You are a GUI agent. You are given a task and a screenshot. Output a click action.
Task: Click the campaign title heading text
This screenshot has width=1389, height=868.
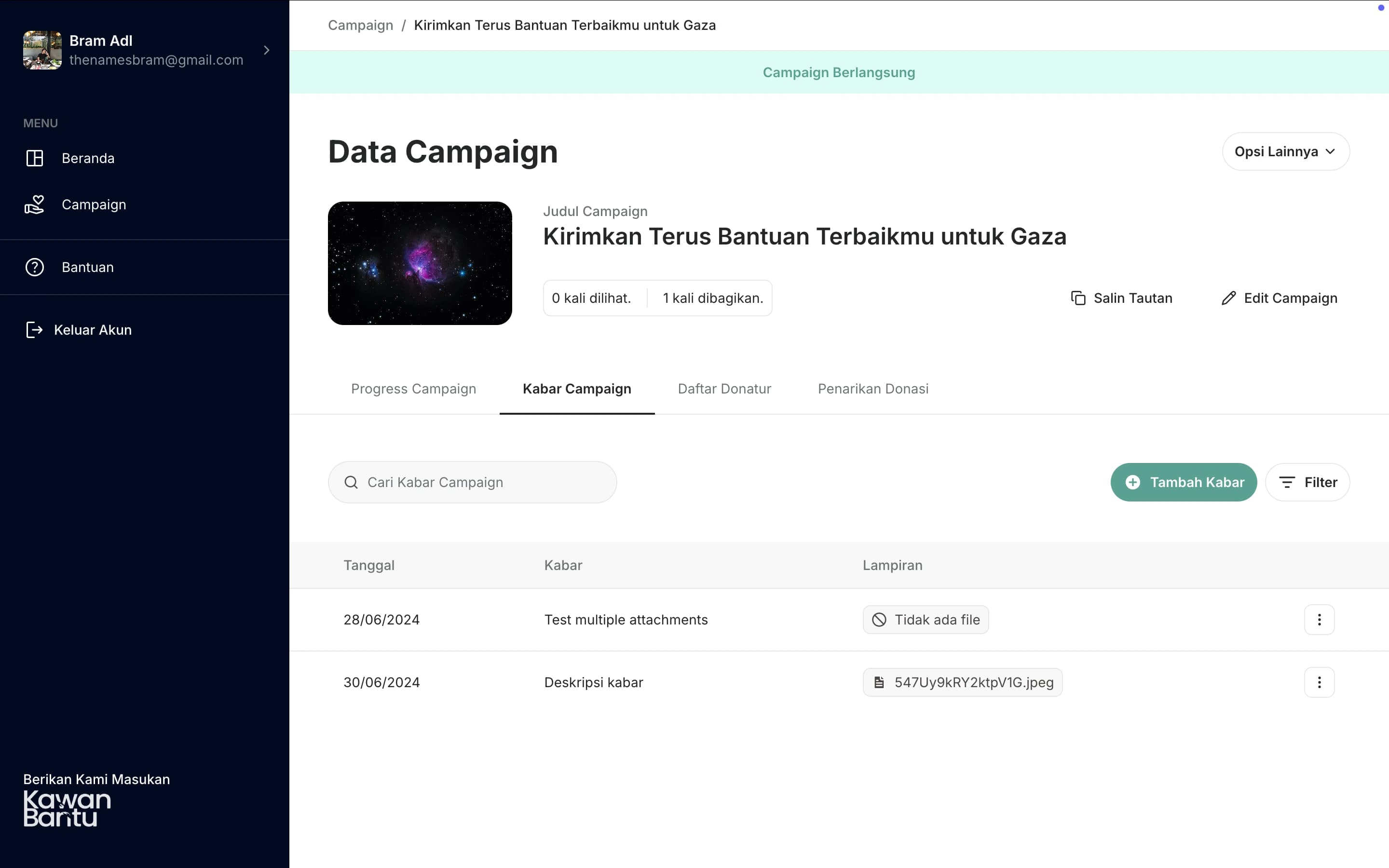[x=804, y=236]
